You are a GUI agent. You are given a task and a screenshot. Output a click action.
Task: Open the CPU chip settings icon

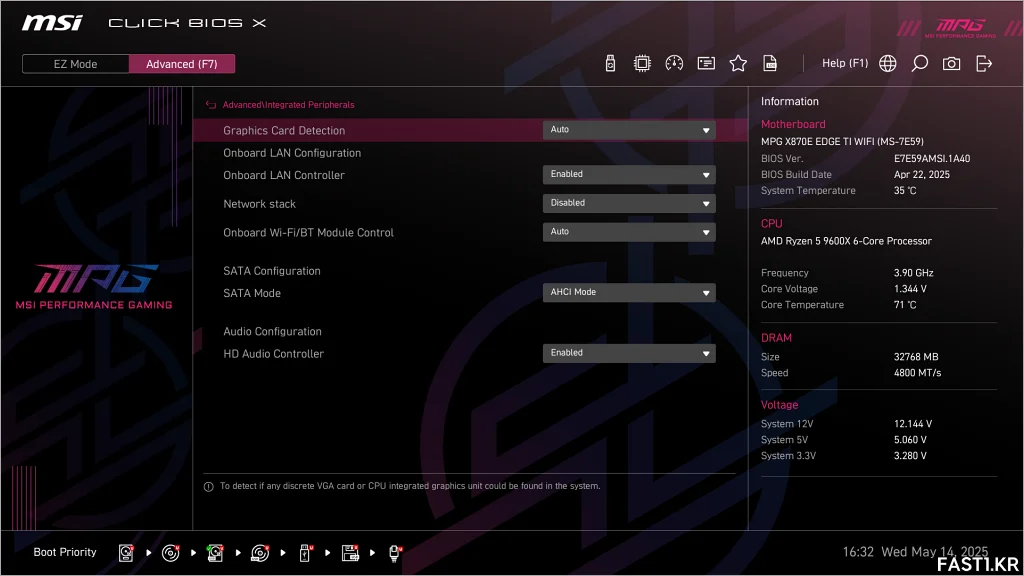(x=642, y=63)
